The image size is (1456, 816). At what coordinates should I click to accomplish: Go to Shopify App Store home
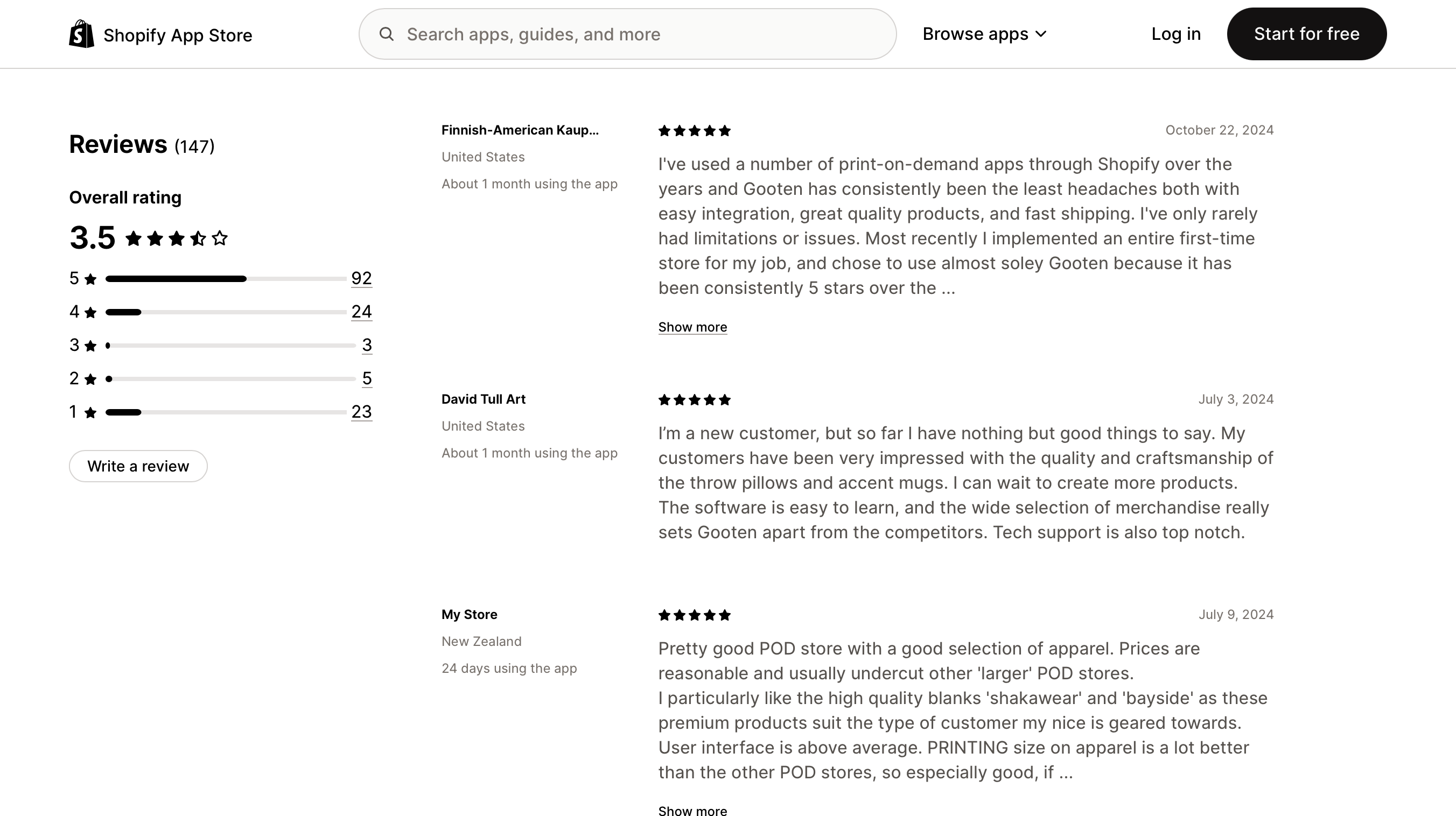178,35
